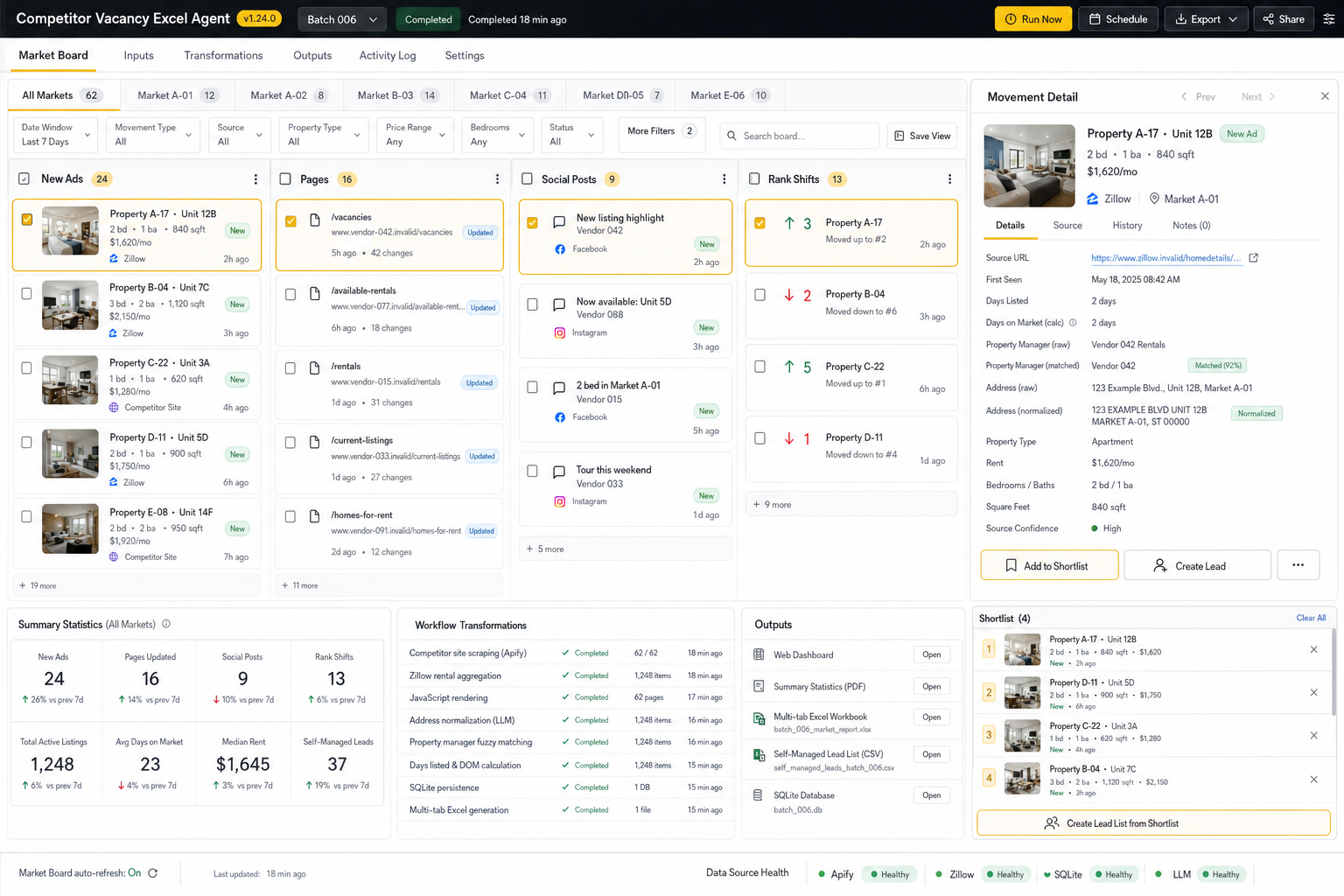Check Property B-04 Unit 7C card
This screenshot has height=896, width=1344.
pos(26,294)
